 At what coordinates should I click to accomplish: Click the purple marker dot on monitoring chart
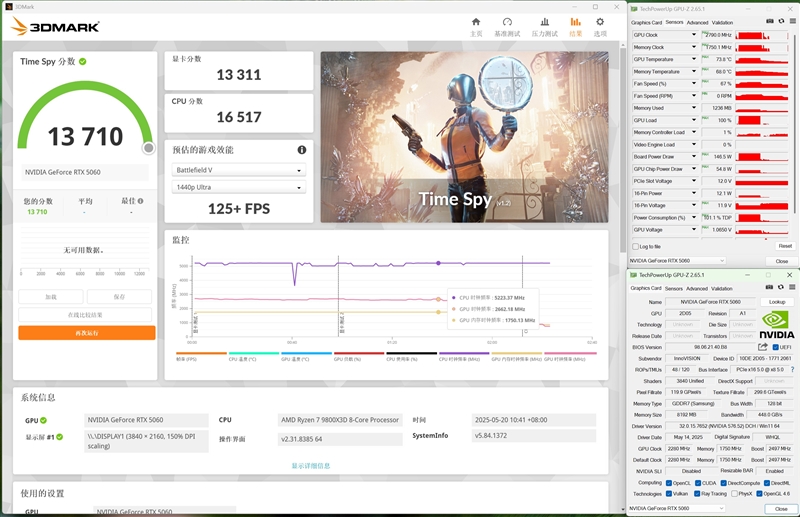pyautogui.click(x=438, y=263)
